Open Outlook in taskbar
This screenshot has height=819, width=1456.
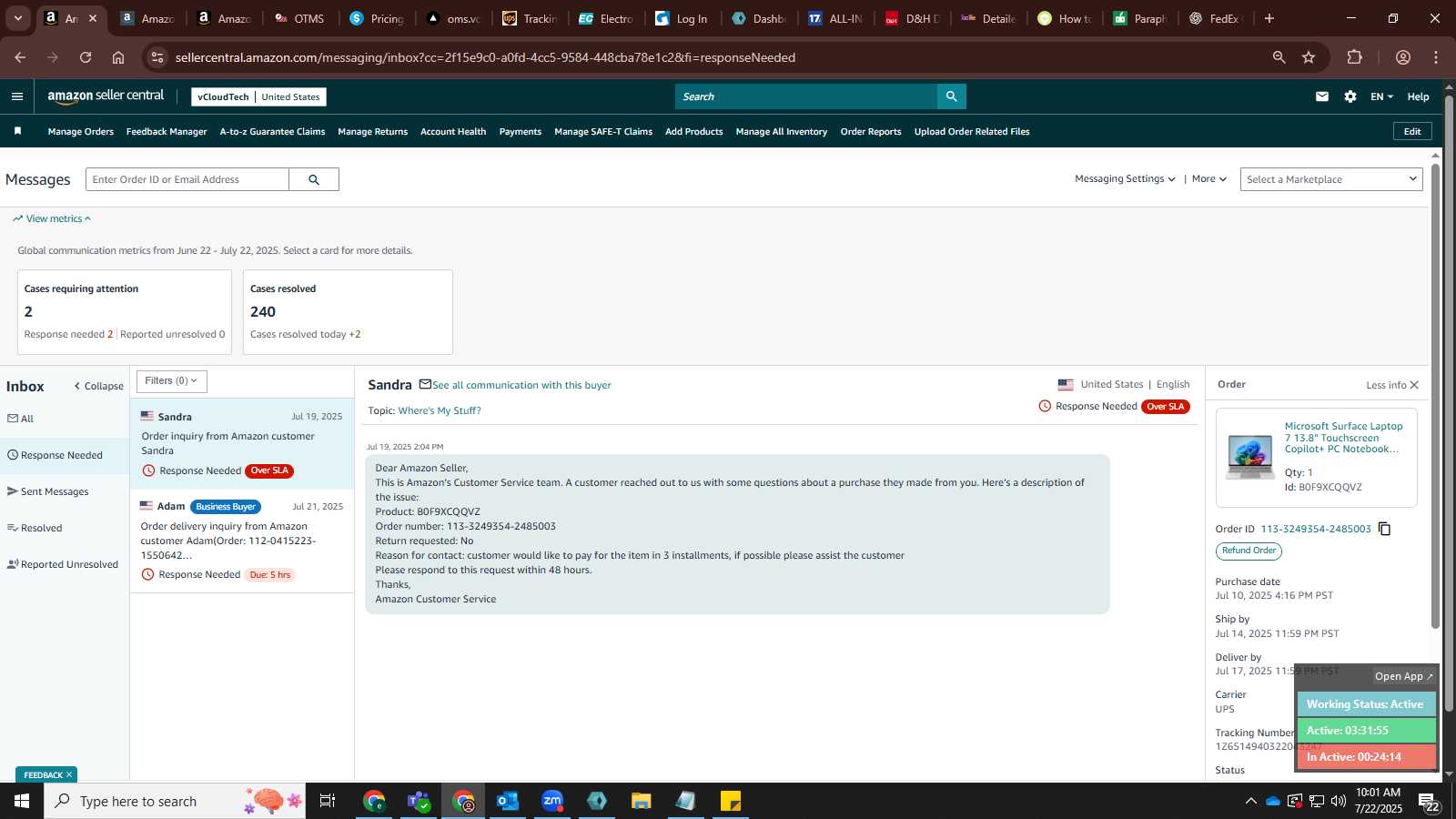click(507, 801)
